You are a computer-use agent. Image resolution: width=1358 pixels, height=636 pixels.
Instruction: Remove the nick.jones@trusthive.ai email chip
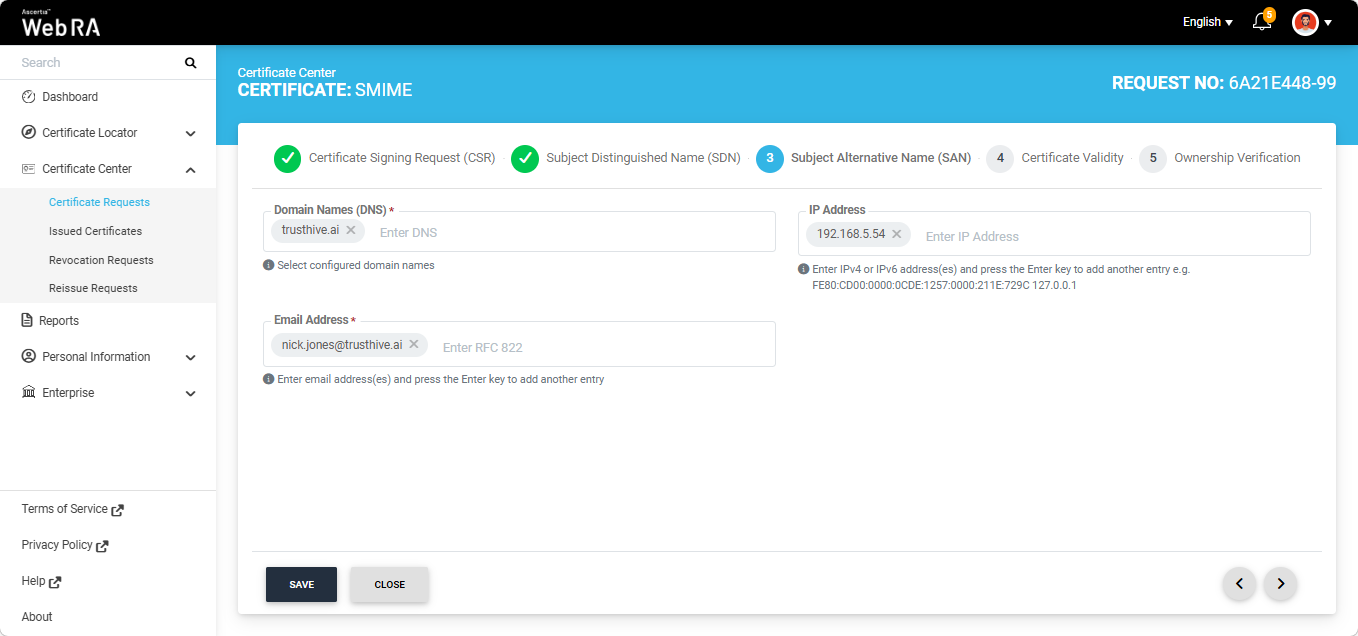coord(414,344)
